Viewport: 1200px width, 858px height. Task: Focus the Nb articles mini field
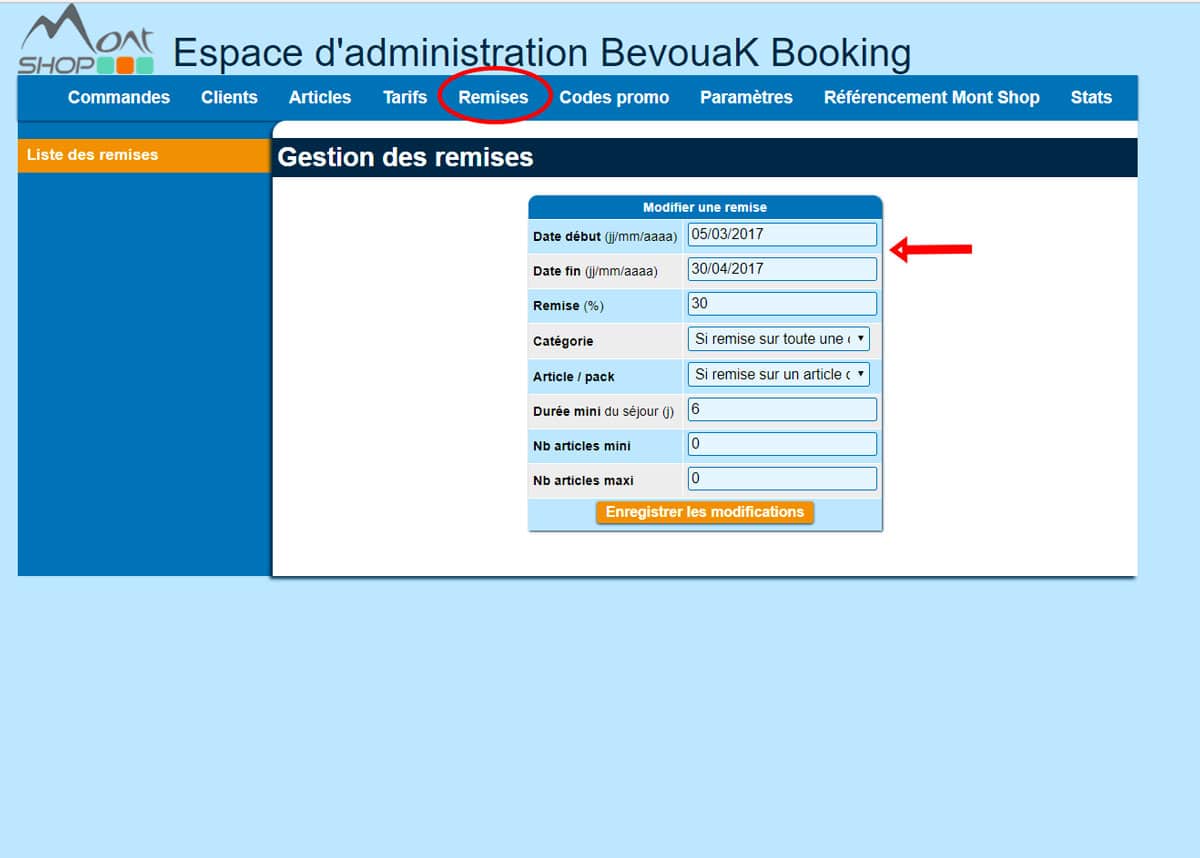point(782,444)
